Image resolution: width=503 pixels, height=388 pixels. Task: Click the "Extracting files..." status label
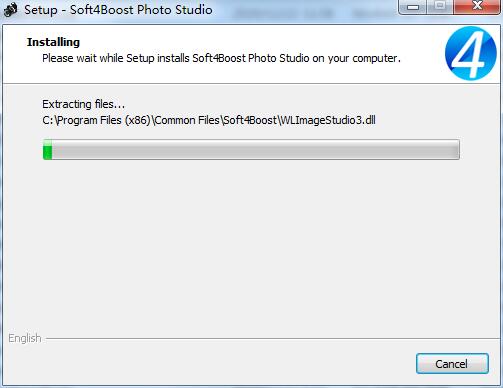click(x=83, y=104)
